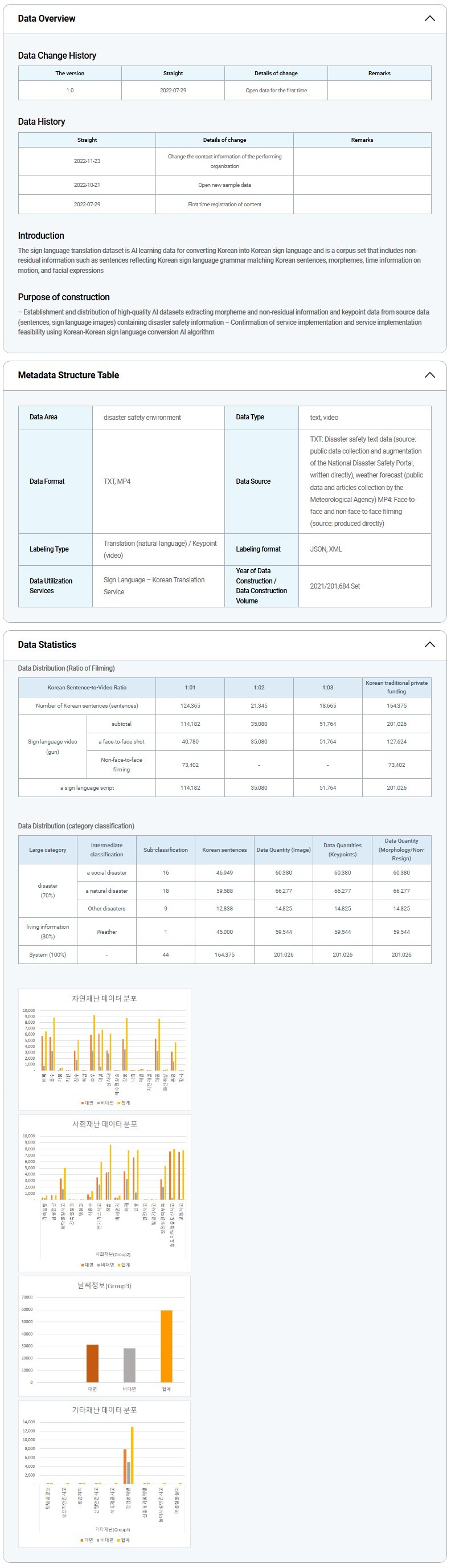Image resolution: width=451 pixels, height=1568 pixels.
Task: Collapse the Data Overview section chevron
Action: pyautogui.click(x=429, y=18)
